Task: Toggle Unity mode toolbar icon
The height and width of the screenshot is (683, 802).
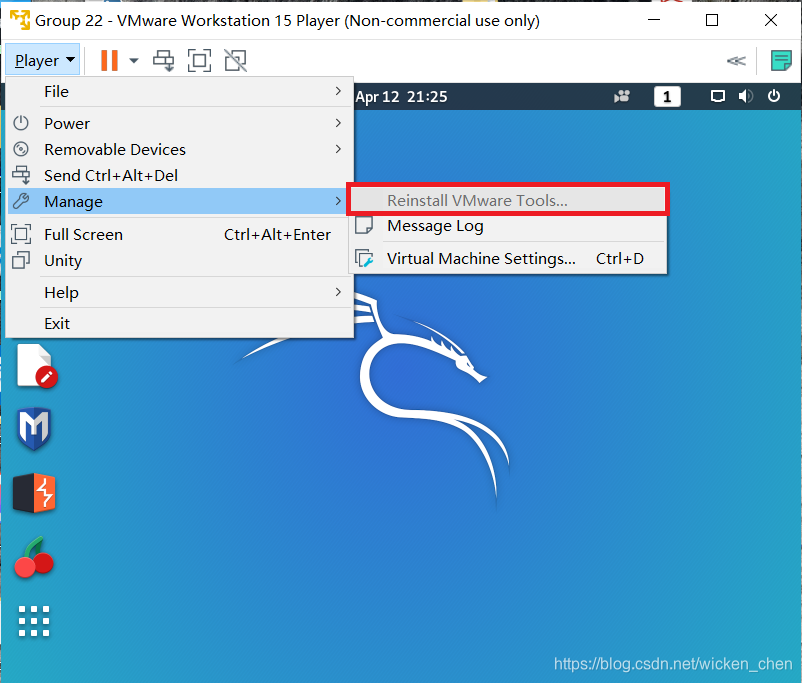Action: [235, 60]
